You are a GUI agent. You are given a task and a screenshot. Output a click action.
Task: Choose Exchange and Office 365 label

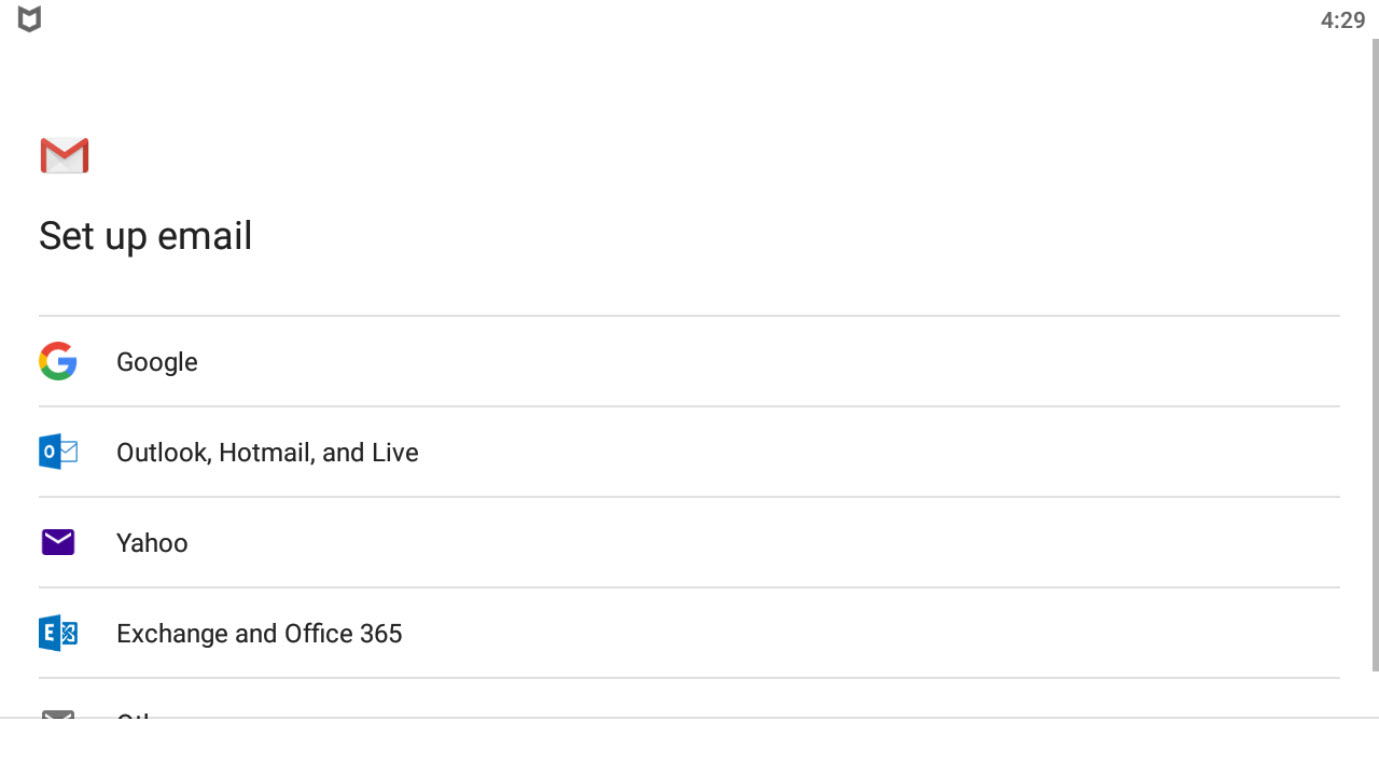[259, 634]
